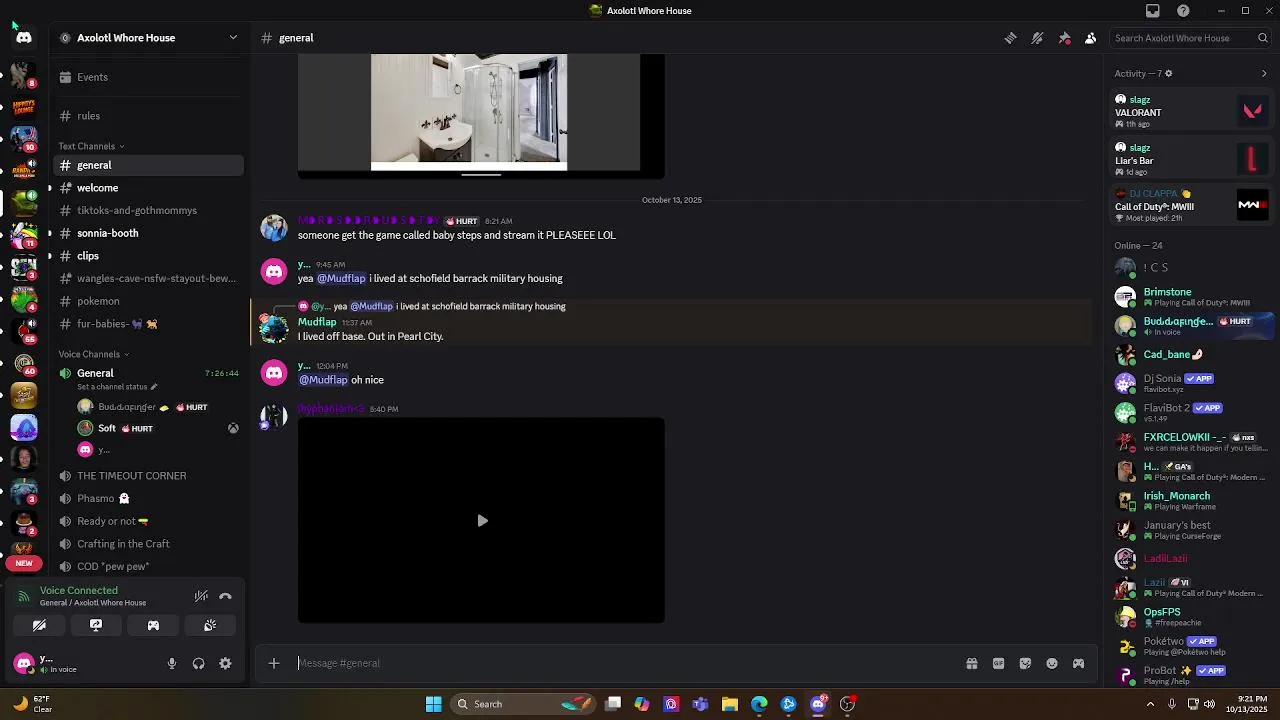
Task: Open tiktoks-and-gothmommys channel
Action: pyautogui.click(x=149, y=210)
